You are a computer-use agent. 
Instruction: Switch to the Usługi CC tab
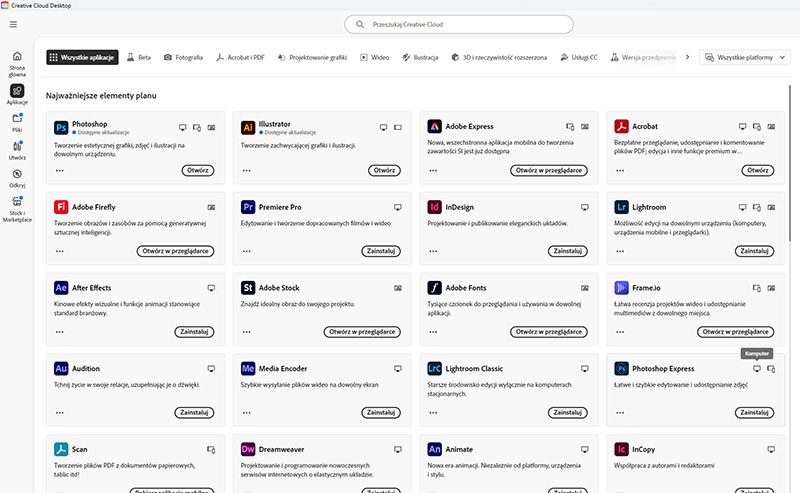click(579, 57)
